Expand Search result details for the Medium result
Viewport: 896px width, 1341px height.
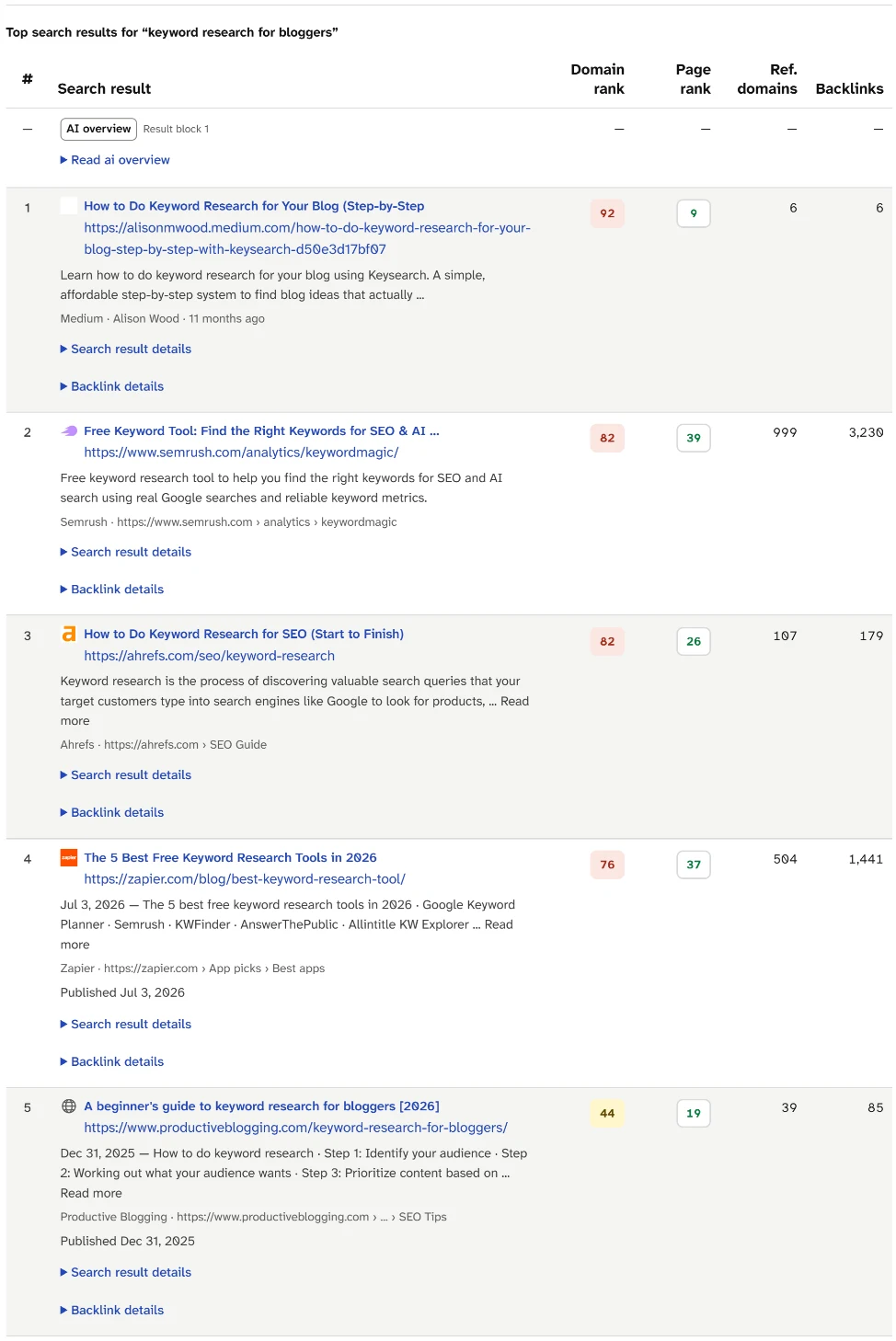pyautogui.click(x=126, y=350)
